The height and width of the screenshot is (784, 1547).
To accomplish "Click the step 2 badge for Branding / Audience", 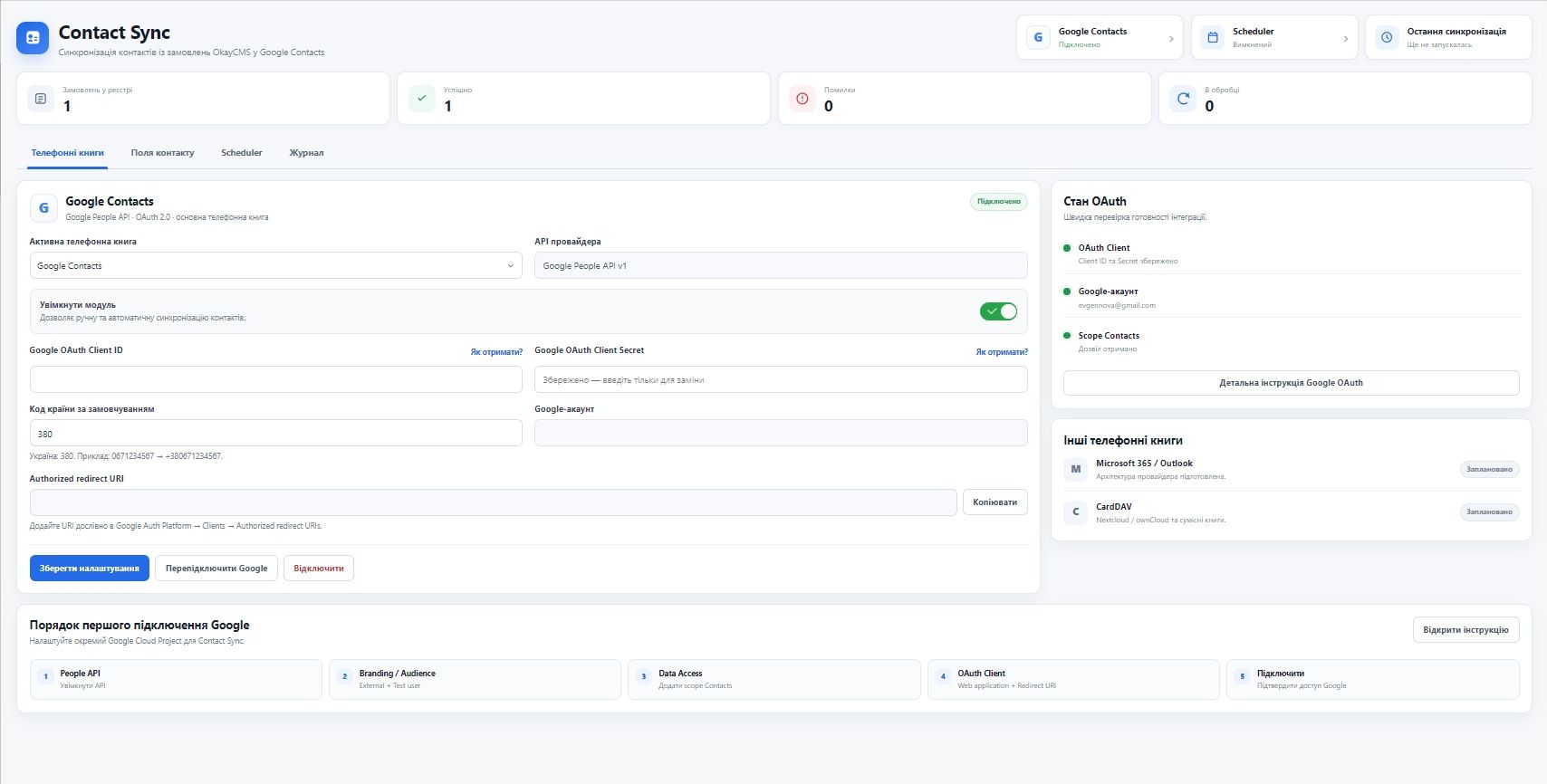I will pos(344,676).
